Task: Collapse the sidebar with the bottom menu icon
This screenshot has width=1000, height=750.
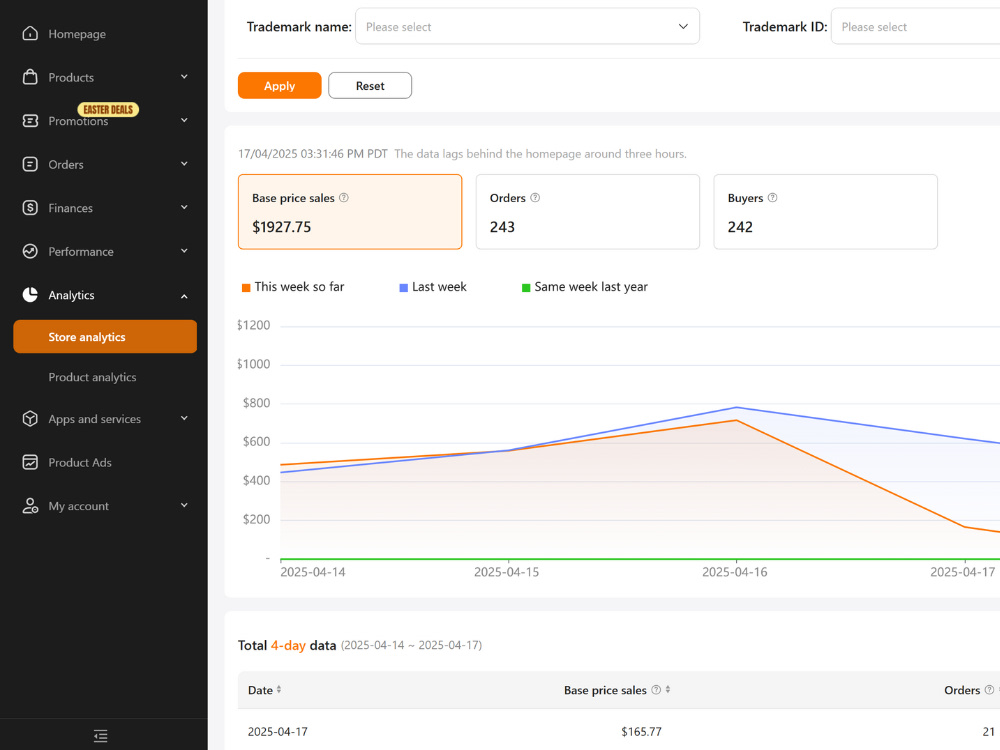Action: [101, 735]
